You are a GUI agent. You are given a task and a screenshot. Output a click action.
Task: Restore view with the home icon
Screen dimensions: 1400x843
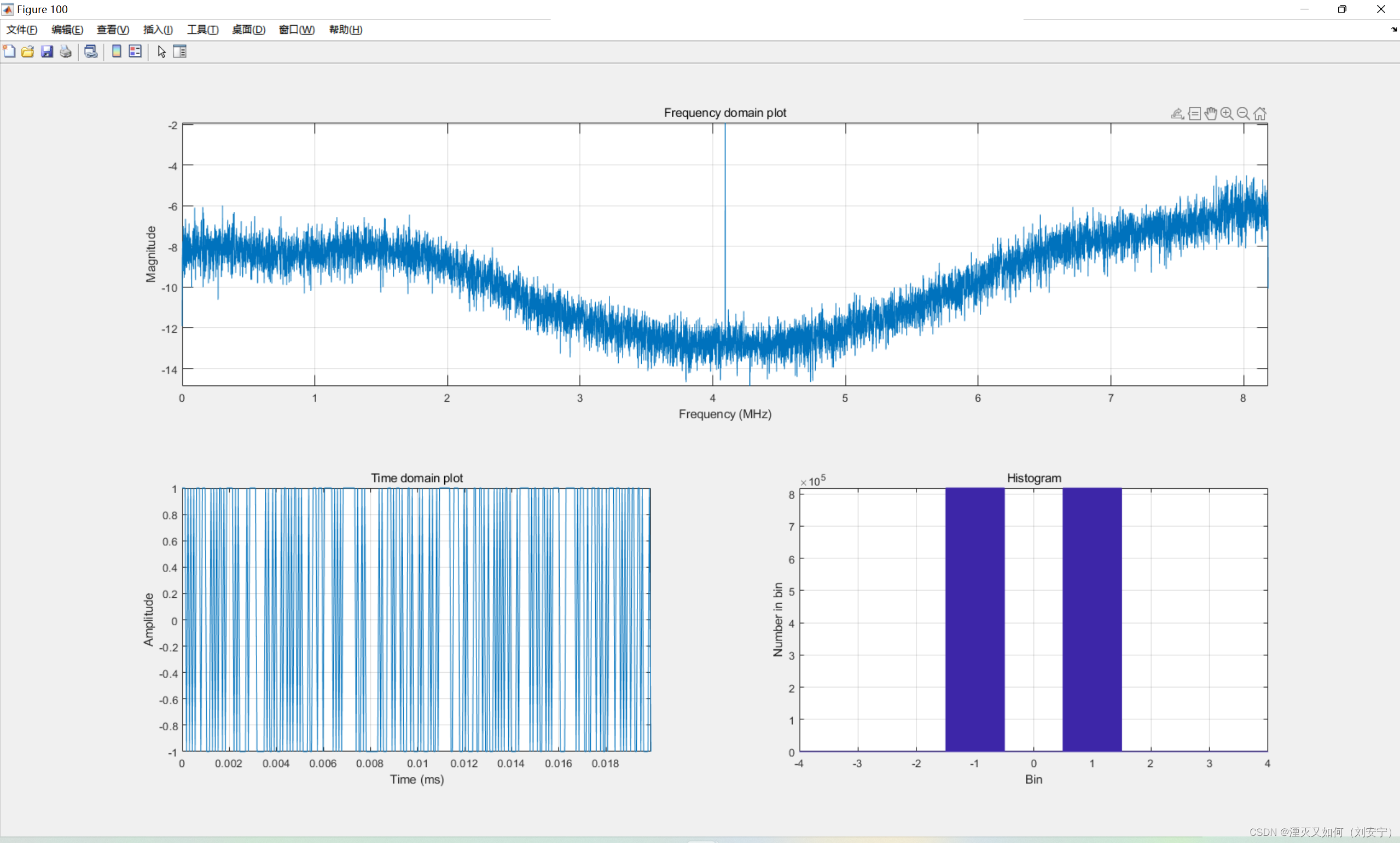point(1260,114)
